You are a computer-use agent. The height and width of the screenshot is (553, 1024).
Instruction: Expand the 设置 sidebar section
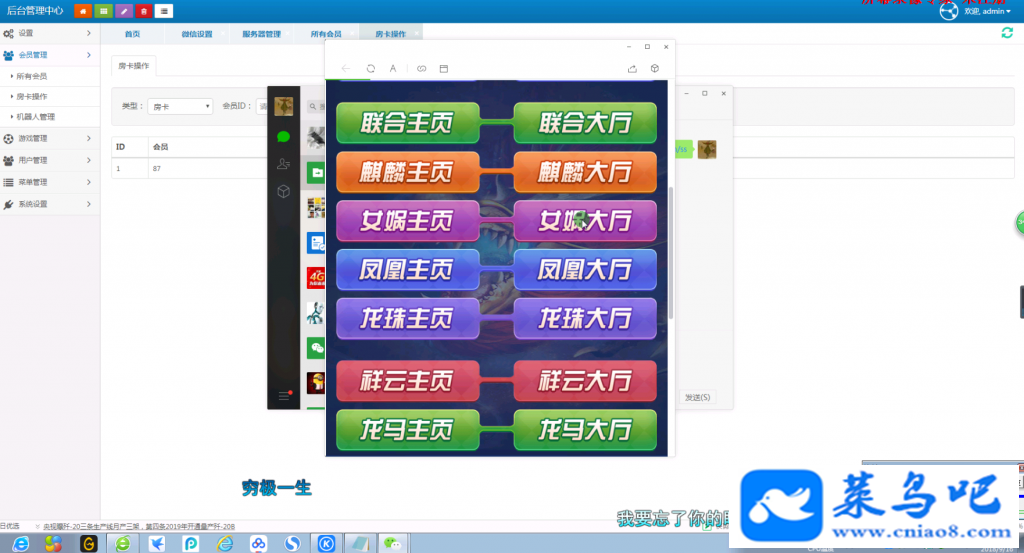click(x=50, y=33)
